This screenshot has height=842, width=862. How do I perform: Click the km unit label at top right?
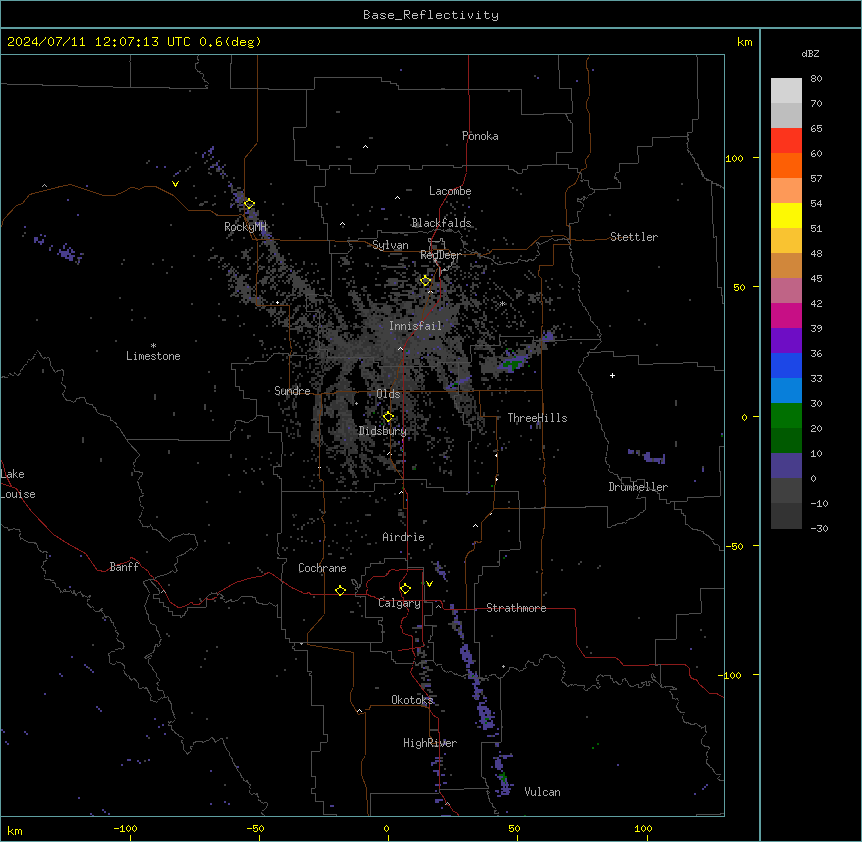pyautogui.click(x=744, y=42)
